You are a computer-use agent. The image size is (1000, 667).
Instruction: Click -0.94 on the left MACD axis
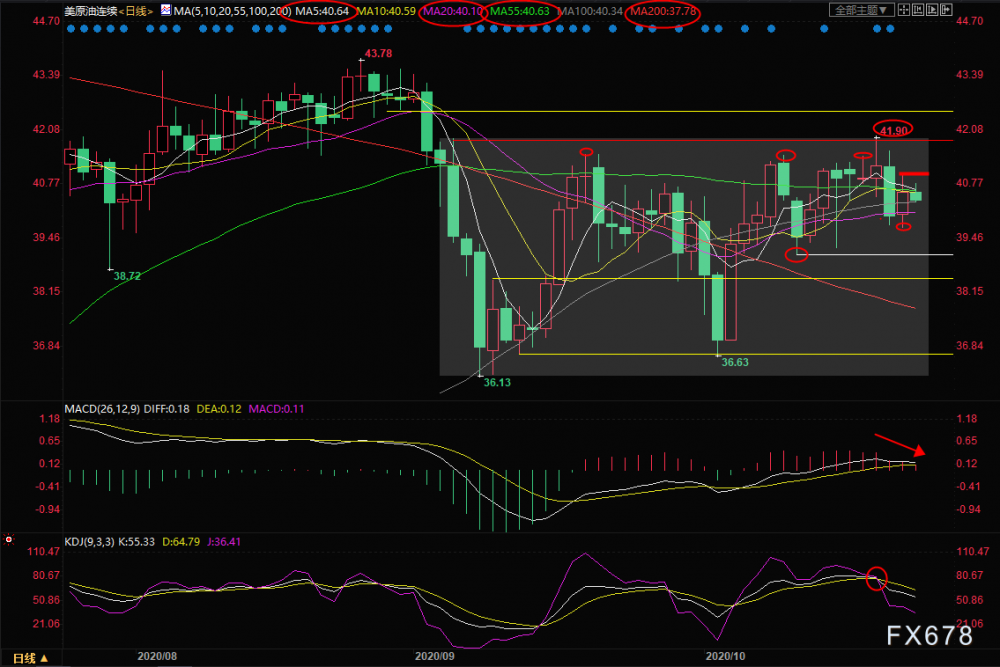pyautogui.click(x=48, y=509)
